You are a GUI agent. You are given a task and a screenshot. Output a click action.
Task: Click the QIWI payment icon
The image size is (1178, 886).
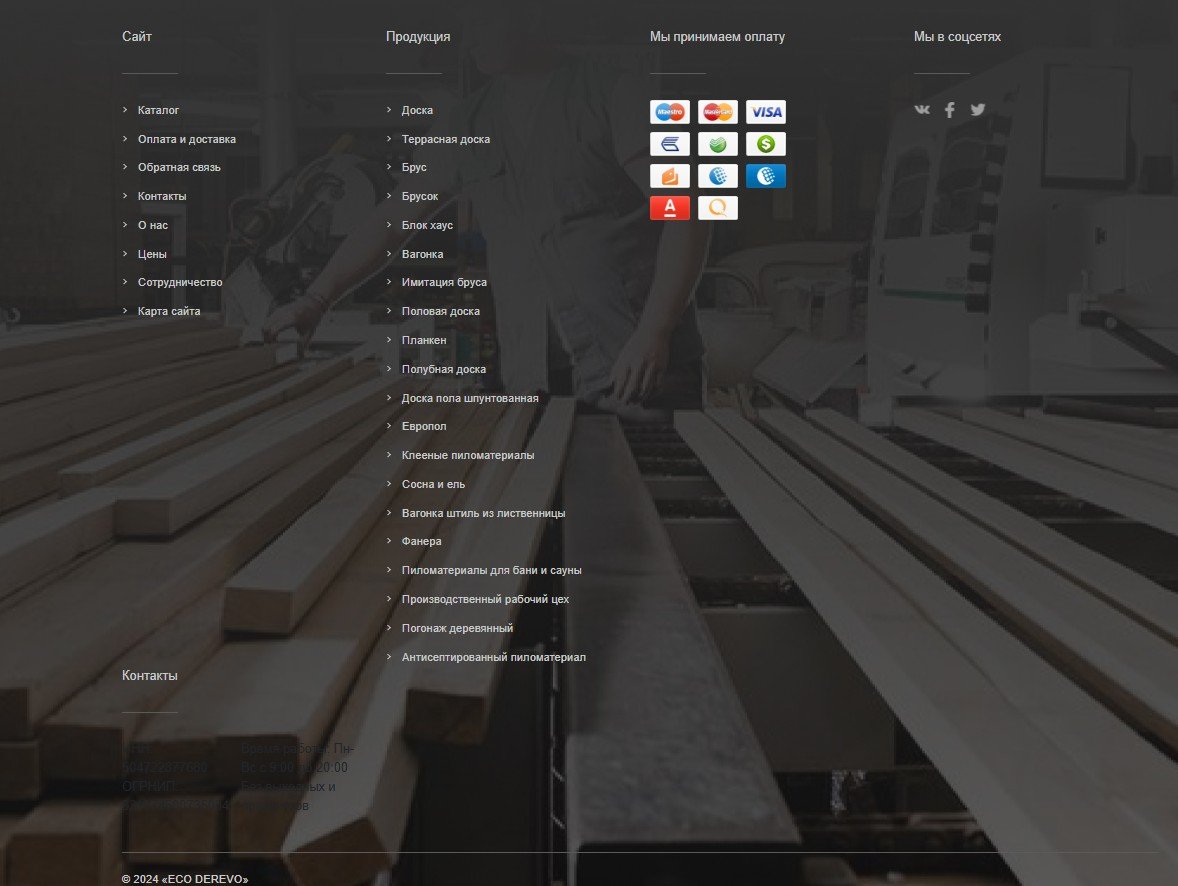click(717, 208)
